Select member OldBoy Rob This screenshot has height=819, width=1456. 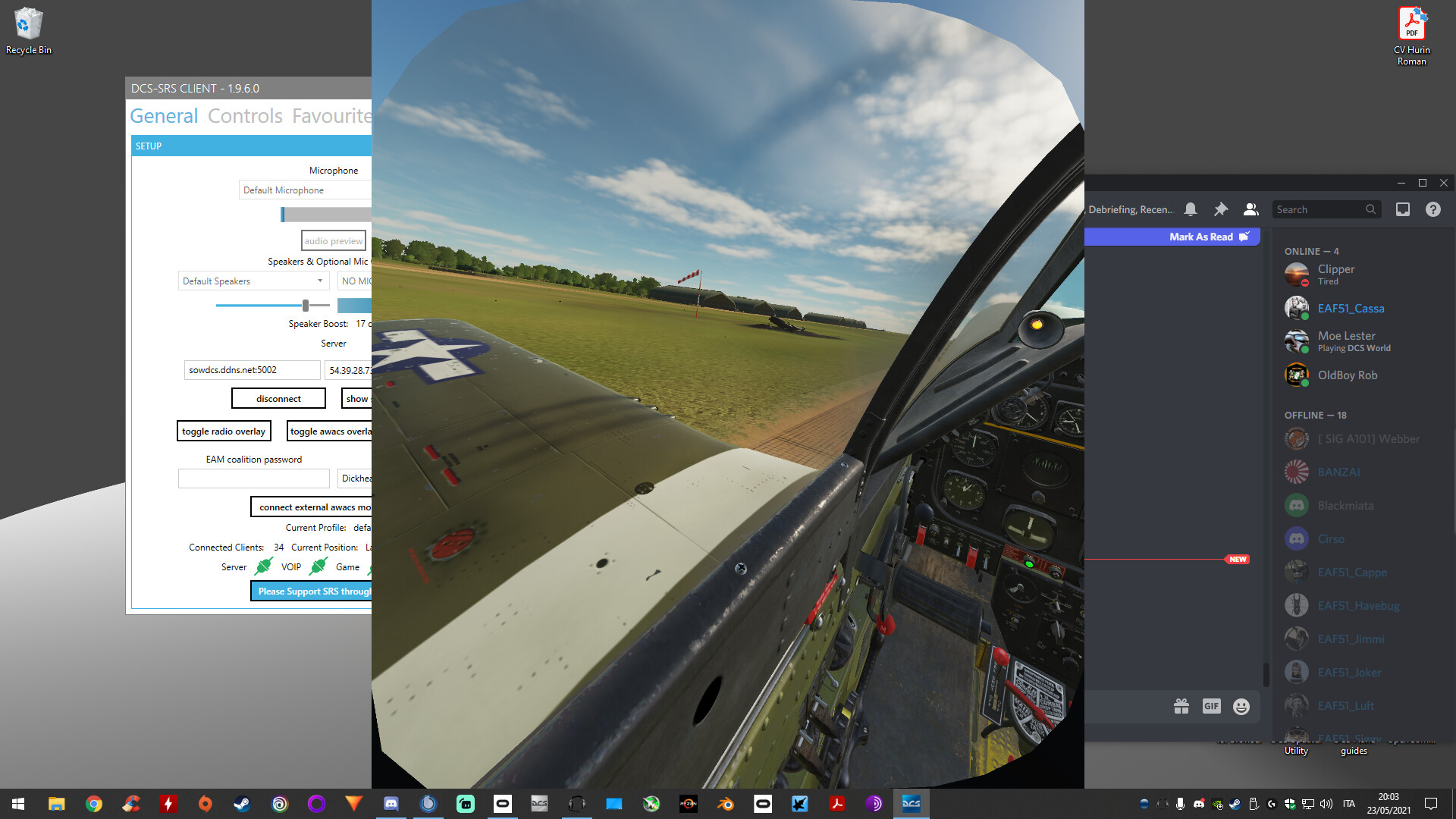(x=1362, y=375)
